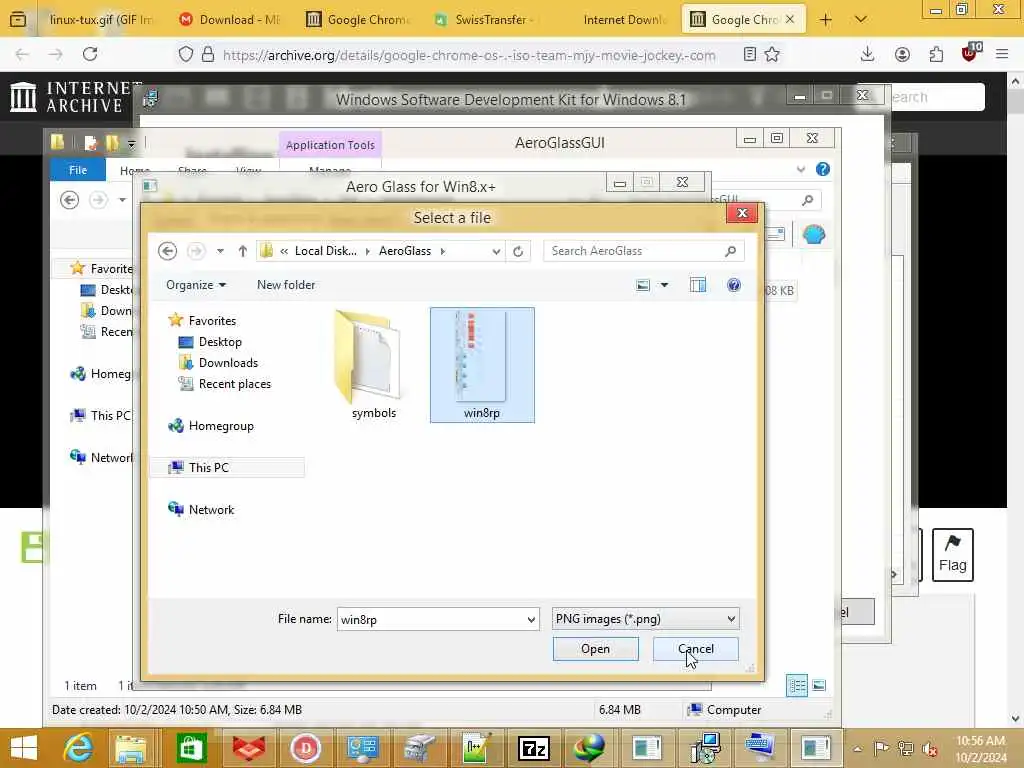Image resolution: width=1024 pixels, height=768 pixels.
Task: Click the browser URL address bar
Action: pyautogui.click(x=468, y=56)
